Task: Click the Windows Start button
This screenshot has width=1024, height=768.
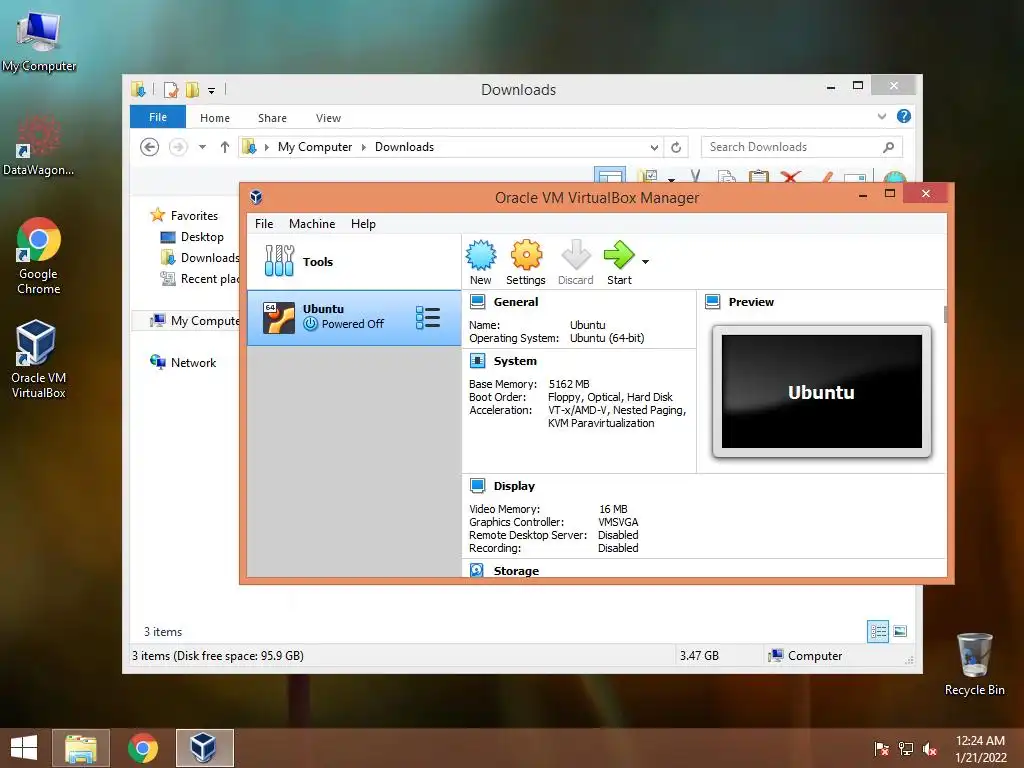Action: coord(24,748)
